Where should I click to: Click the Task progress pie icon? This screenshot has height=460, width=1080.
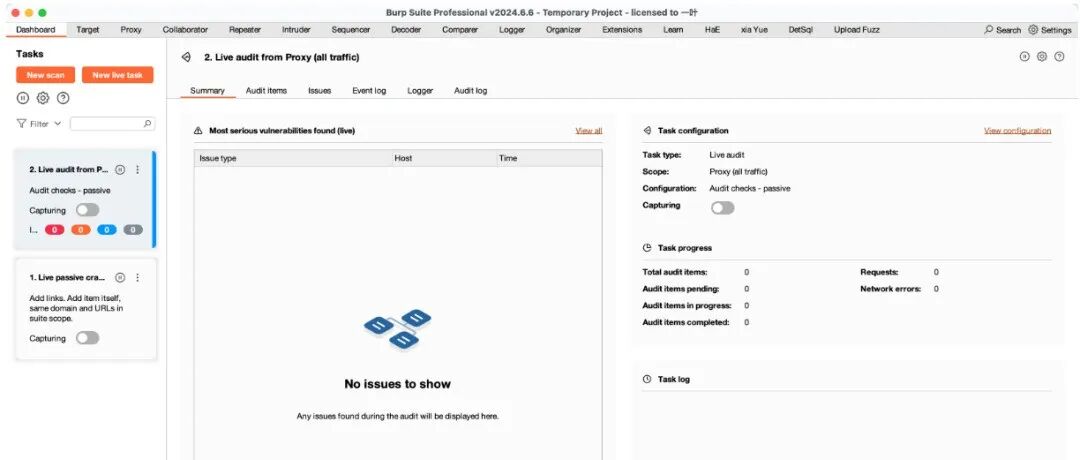pyautogui.click(x=647, y=247)
